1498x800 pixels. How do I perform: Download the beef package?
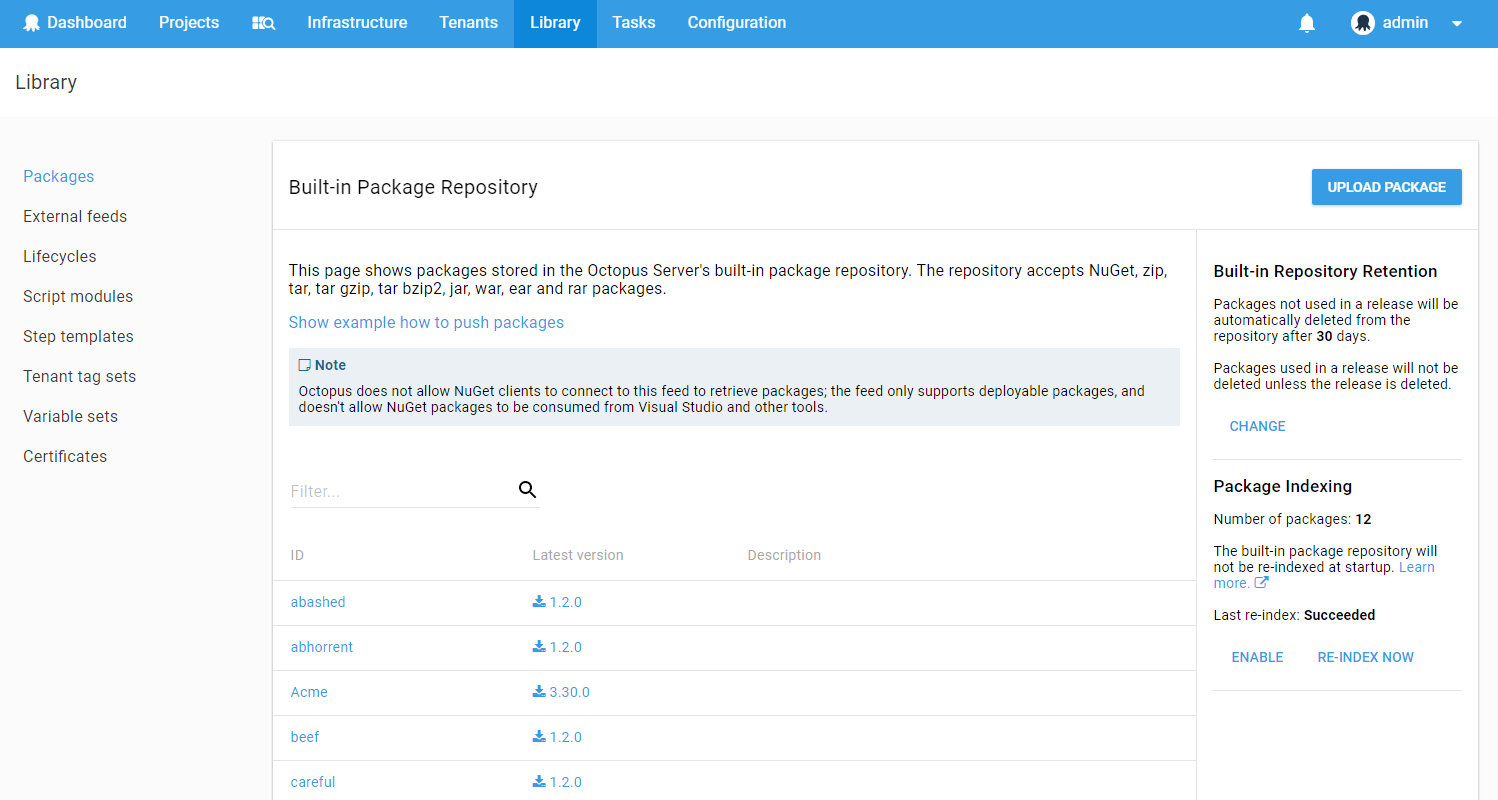click(538, 736)
